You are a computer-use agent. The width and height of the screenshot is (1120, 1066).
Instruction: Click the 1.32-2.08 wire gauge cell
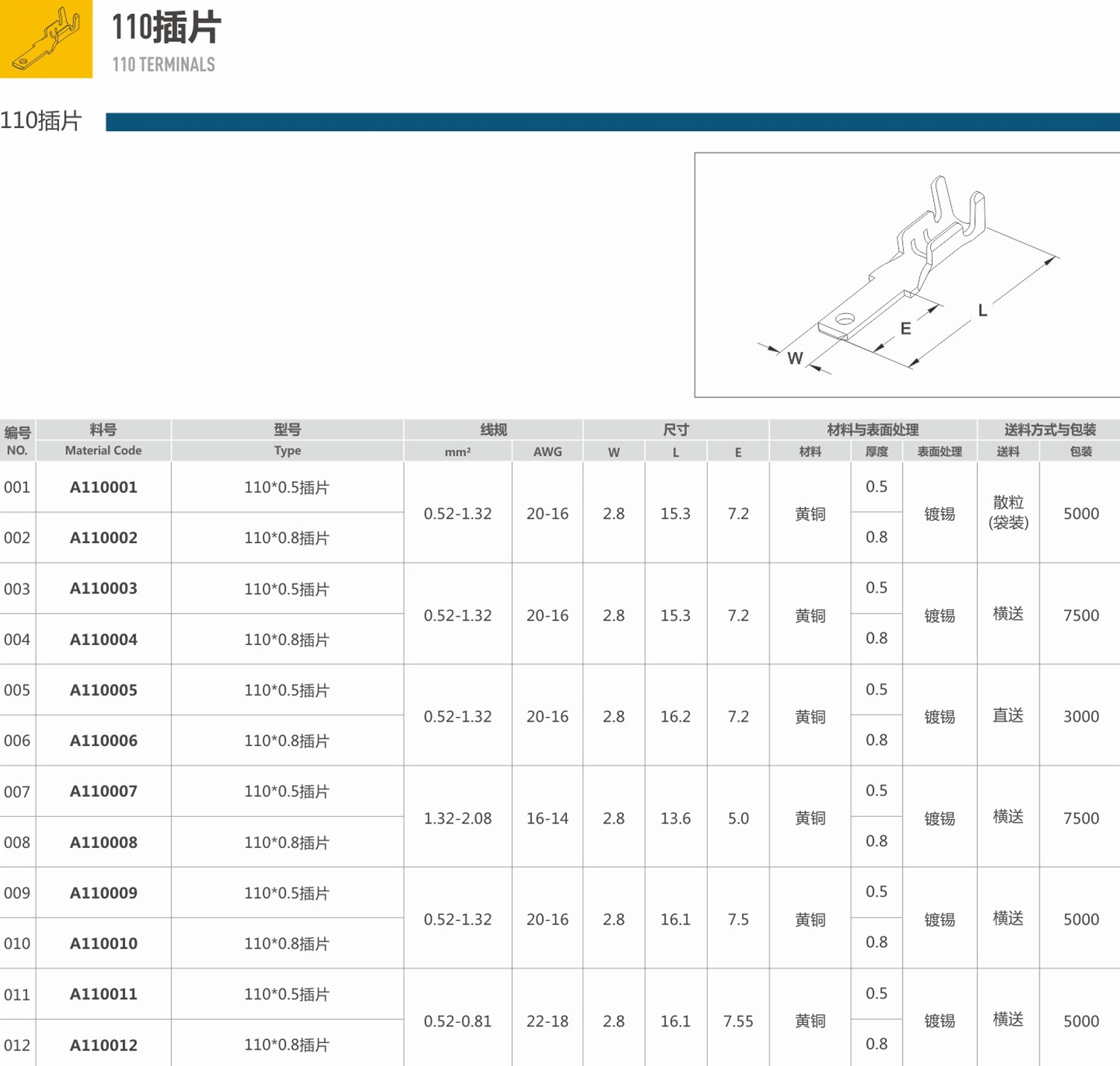coord(458,818)
